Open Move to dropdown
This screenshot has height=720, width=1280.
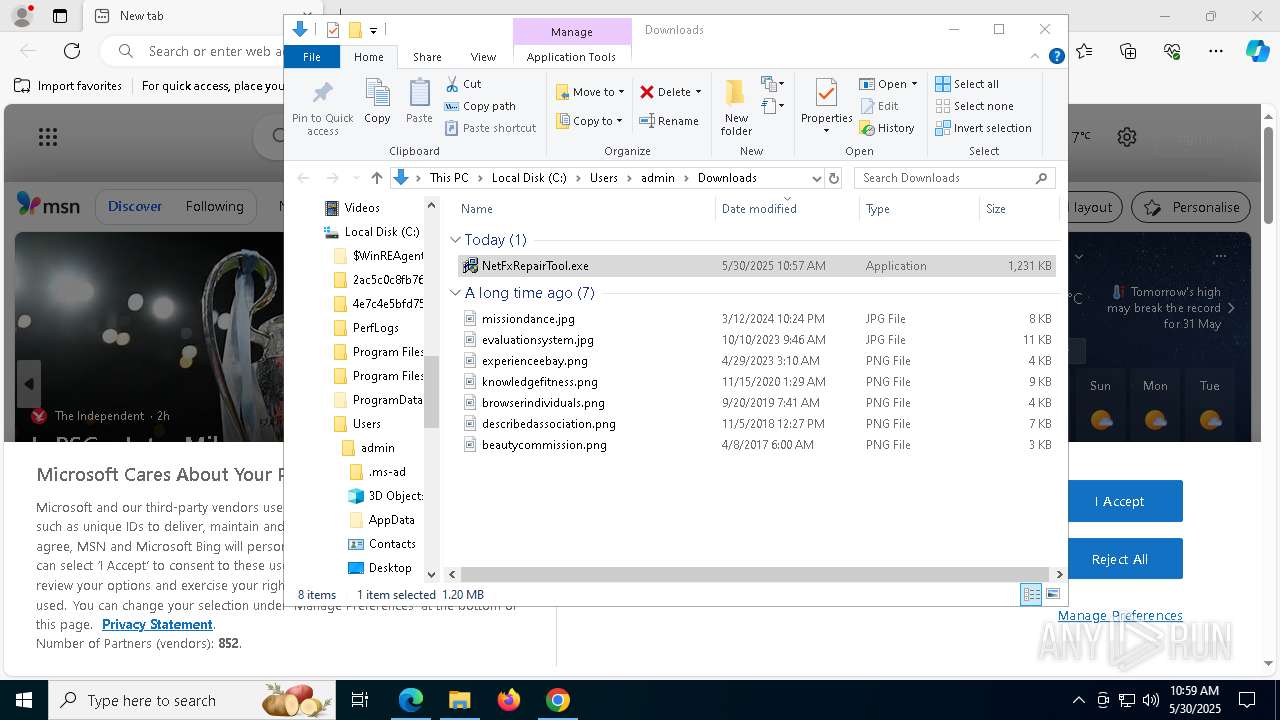coord(590,92)
